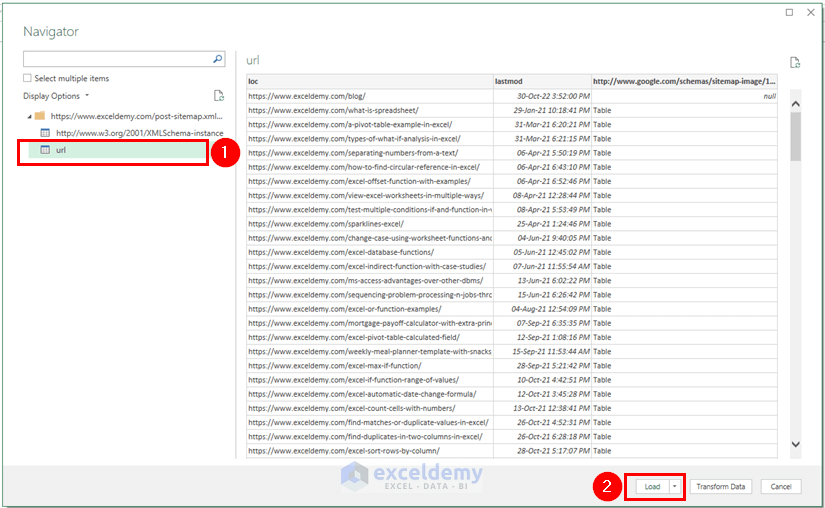This screenshot has height=508, width=825.
Task: Click the excel-indirect-function-with-case-studies cell
Action: point(369,267)
